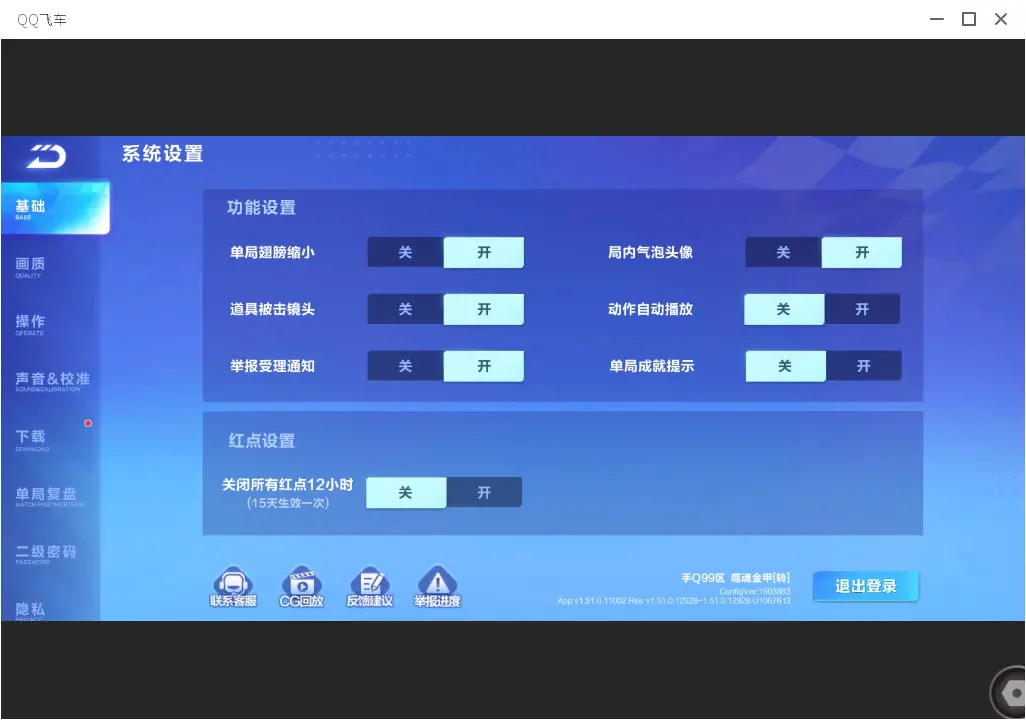Click the 动作自动播放 setting label
1026x720 pixels.
[650, 309]
